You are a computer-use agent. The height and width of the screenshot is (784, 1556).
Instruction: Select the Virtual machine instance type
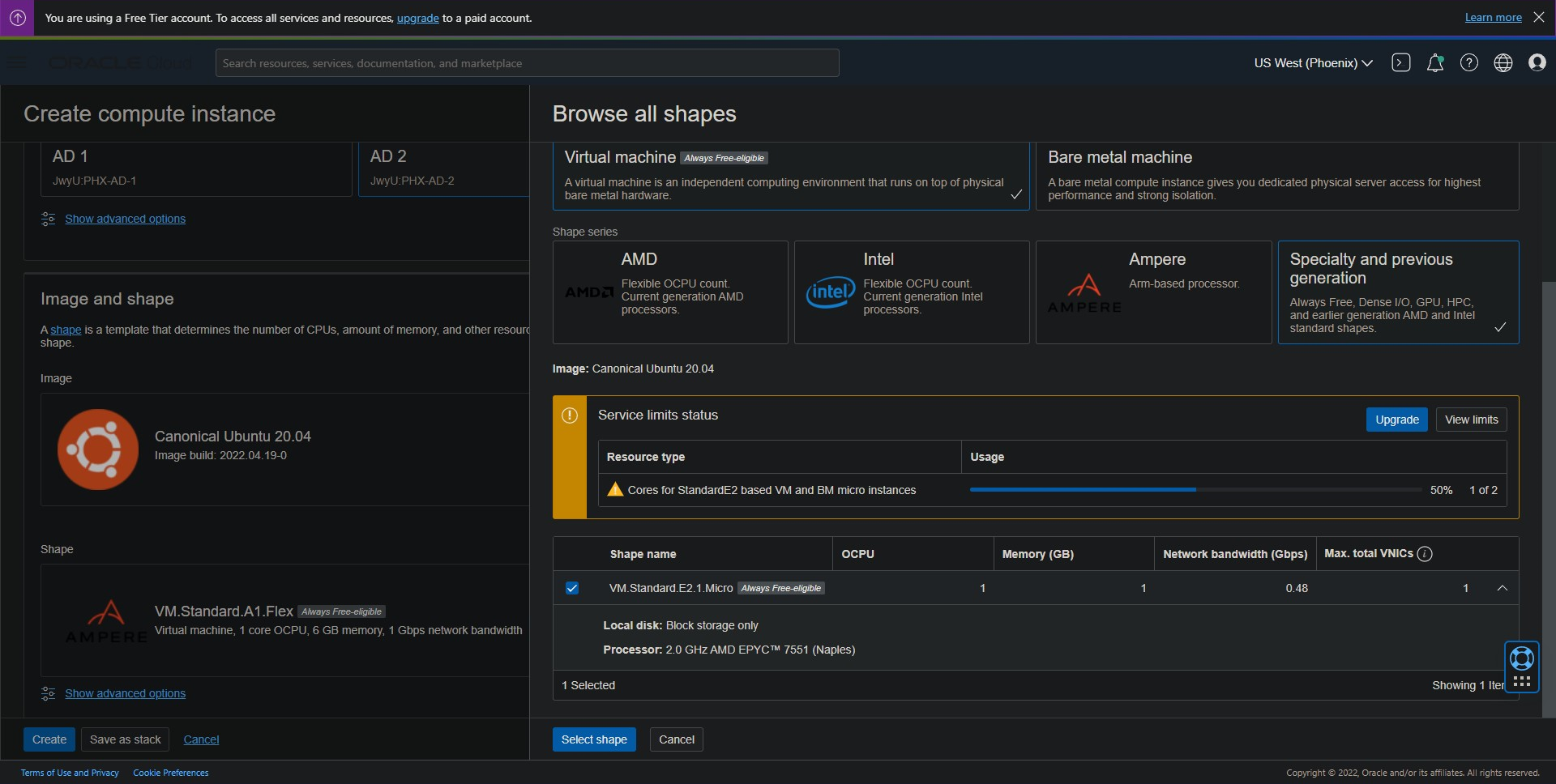pos(791,176)
